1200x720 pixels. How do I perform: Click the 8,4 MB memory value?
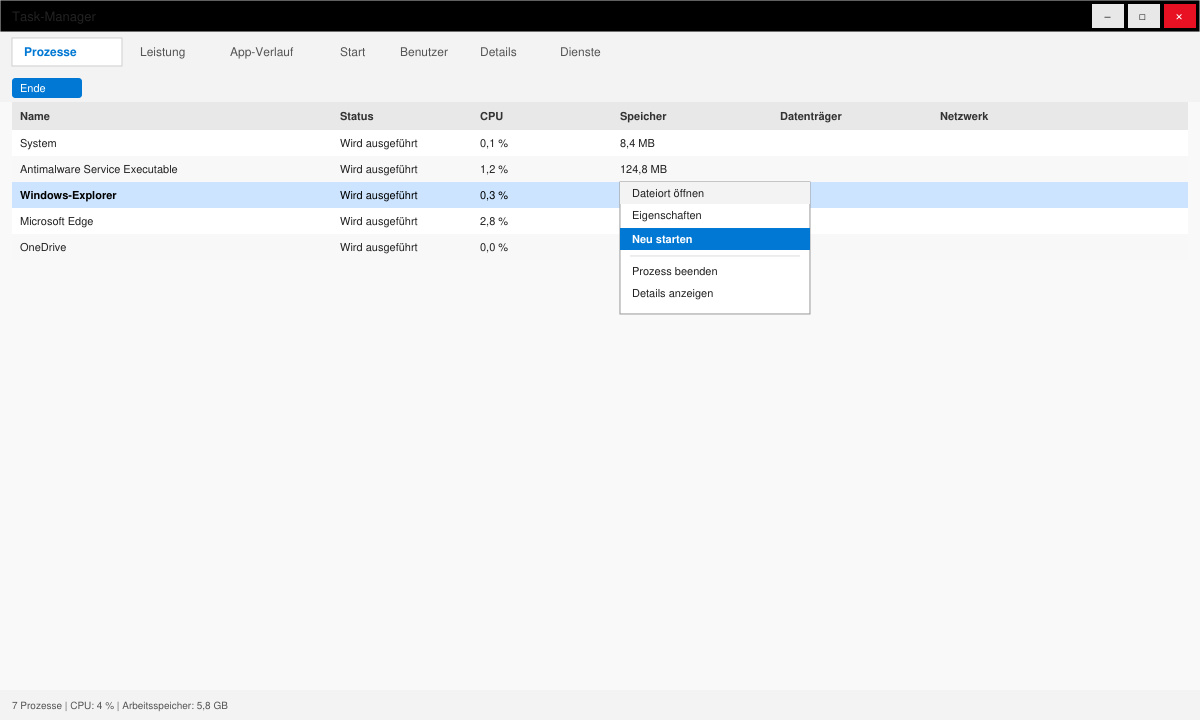(x=637, y=143)
